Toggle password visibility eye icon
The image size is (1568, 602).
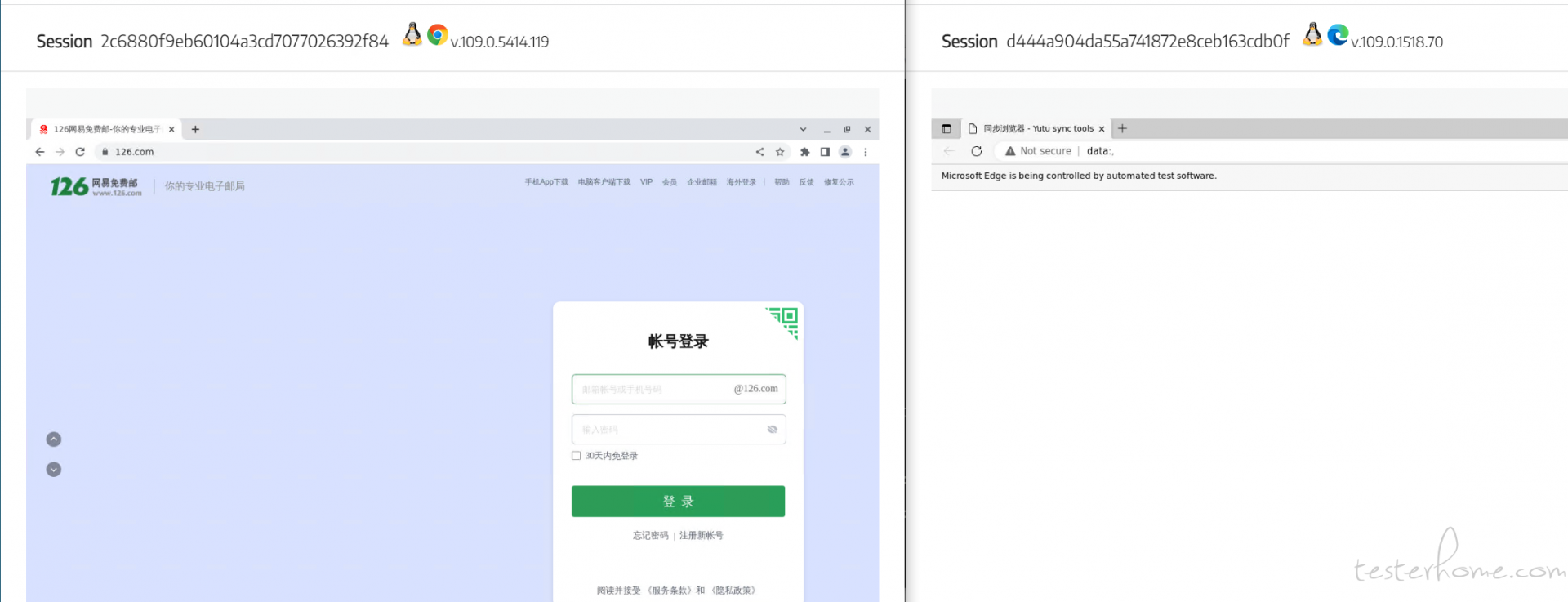pos(773,430)
